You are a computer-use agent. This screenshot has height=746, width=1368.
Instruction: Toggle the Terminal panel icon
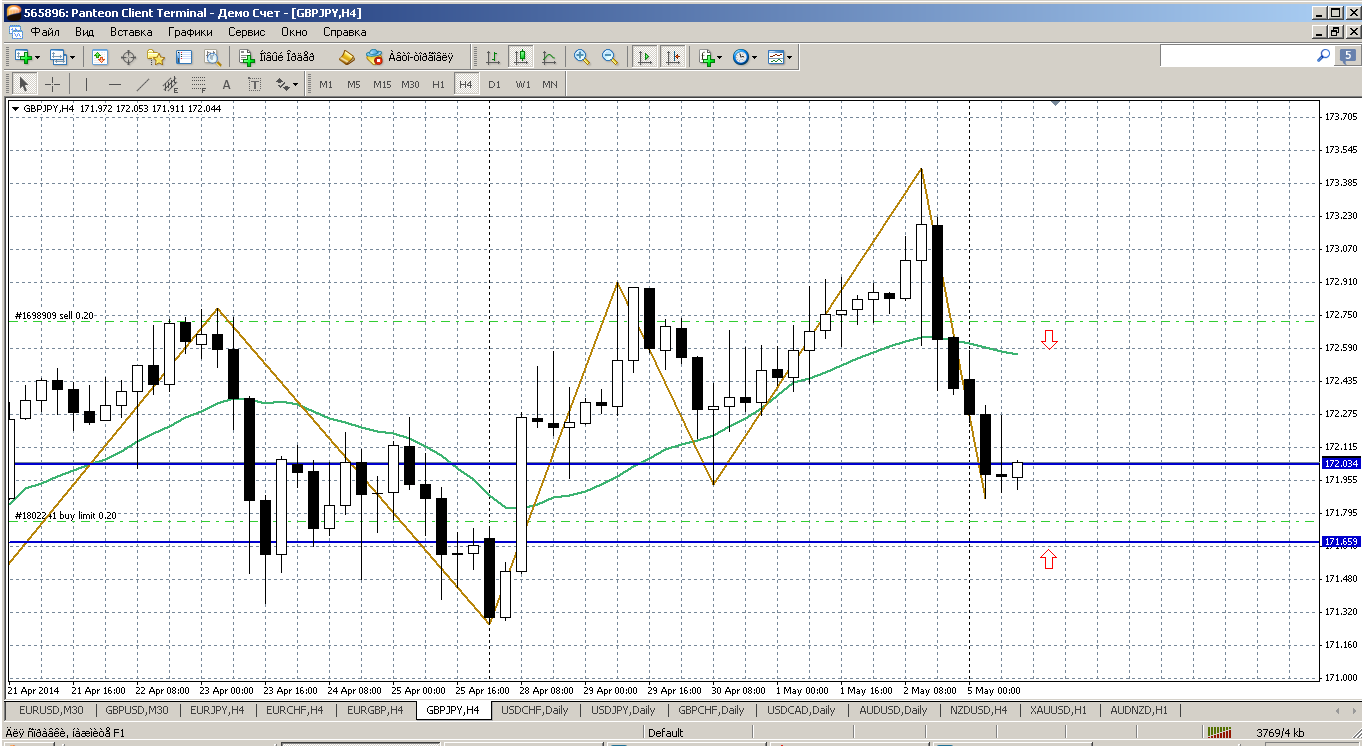pyautogui.click(x=184, y=57)
